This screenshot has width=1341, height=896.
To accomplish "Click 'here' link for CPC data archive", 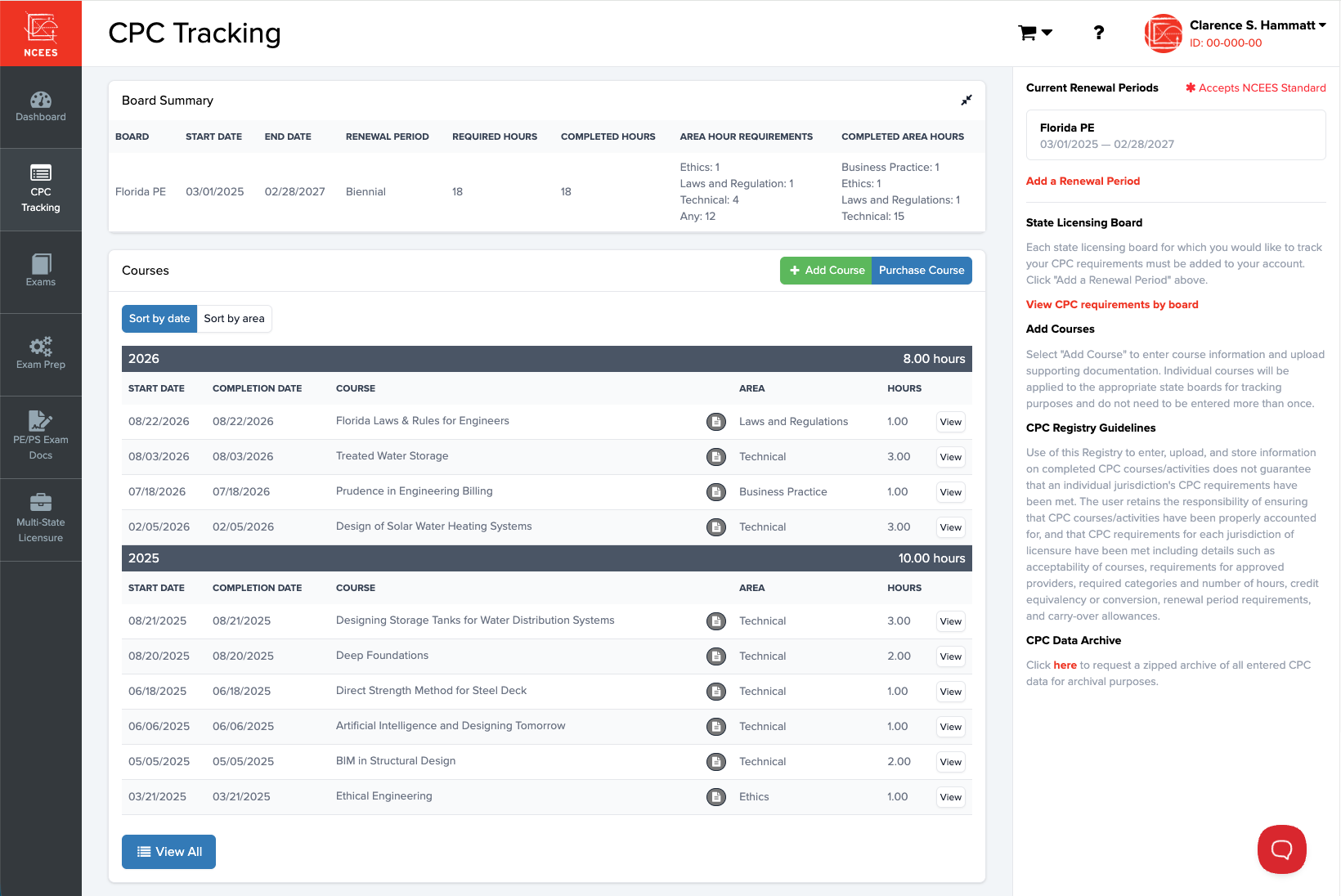I will click(1065, 665).
